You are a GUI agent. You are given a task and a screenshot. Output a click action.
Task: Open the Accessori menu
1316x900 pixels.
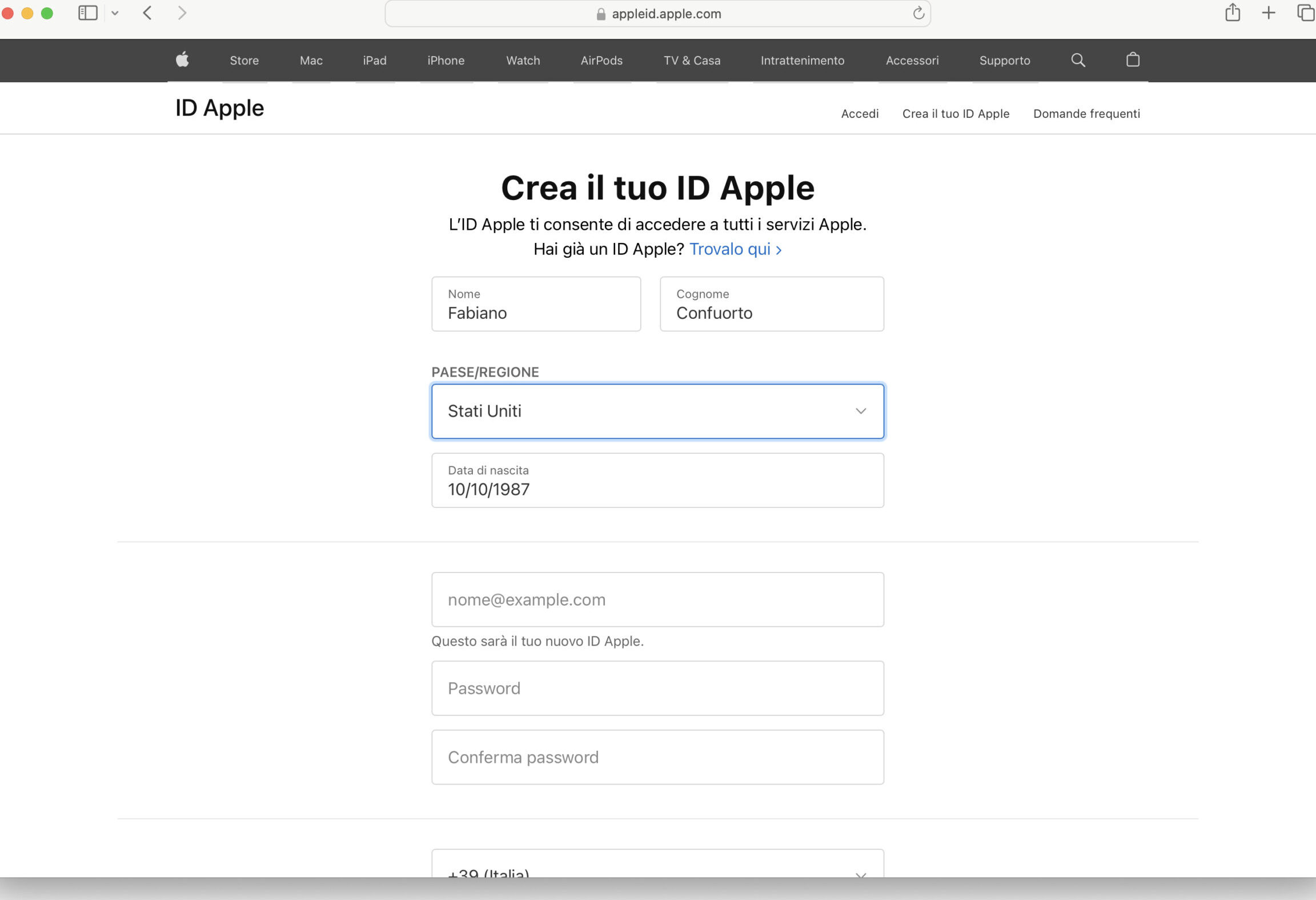(912, 61)
